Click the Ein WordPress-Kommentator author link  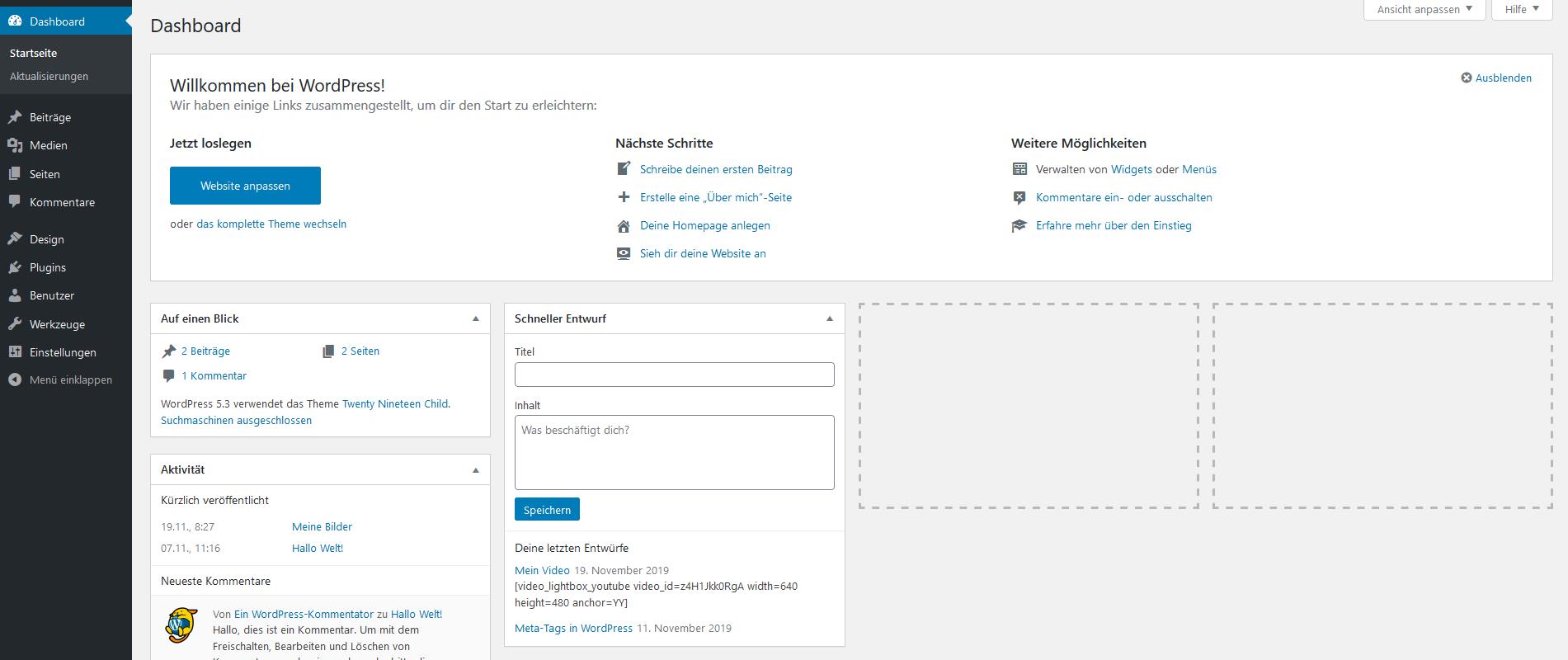pos(304,614)
